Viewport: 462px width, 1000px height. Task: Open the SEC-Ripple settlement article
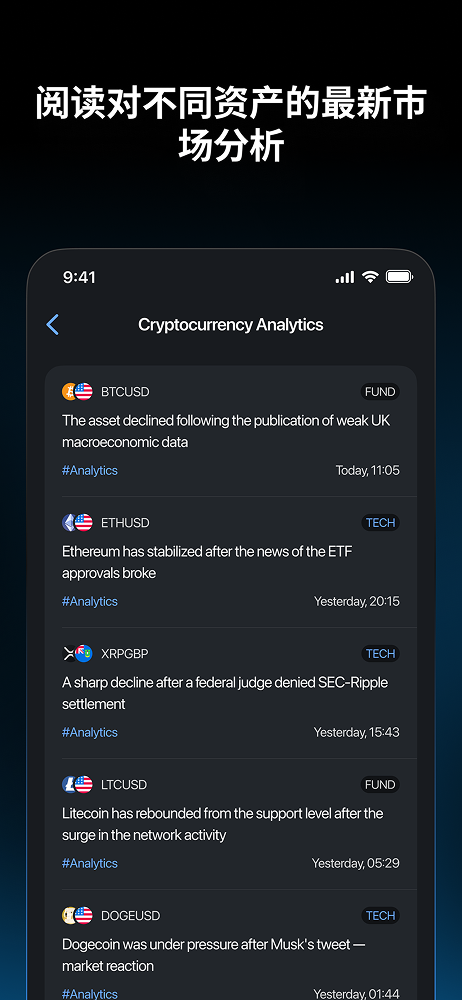pos(225,693)
